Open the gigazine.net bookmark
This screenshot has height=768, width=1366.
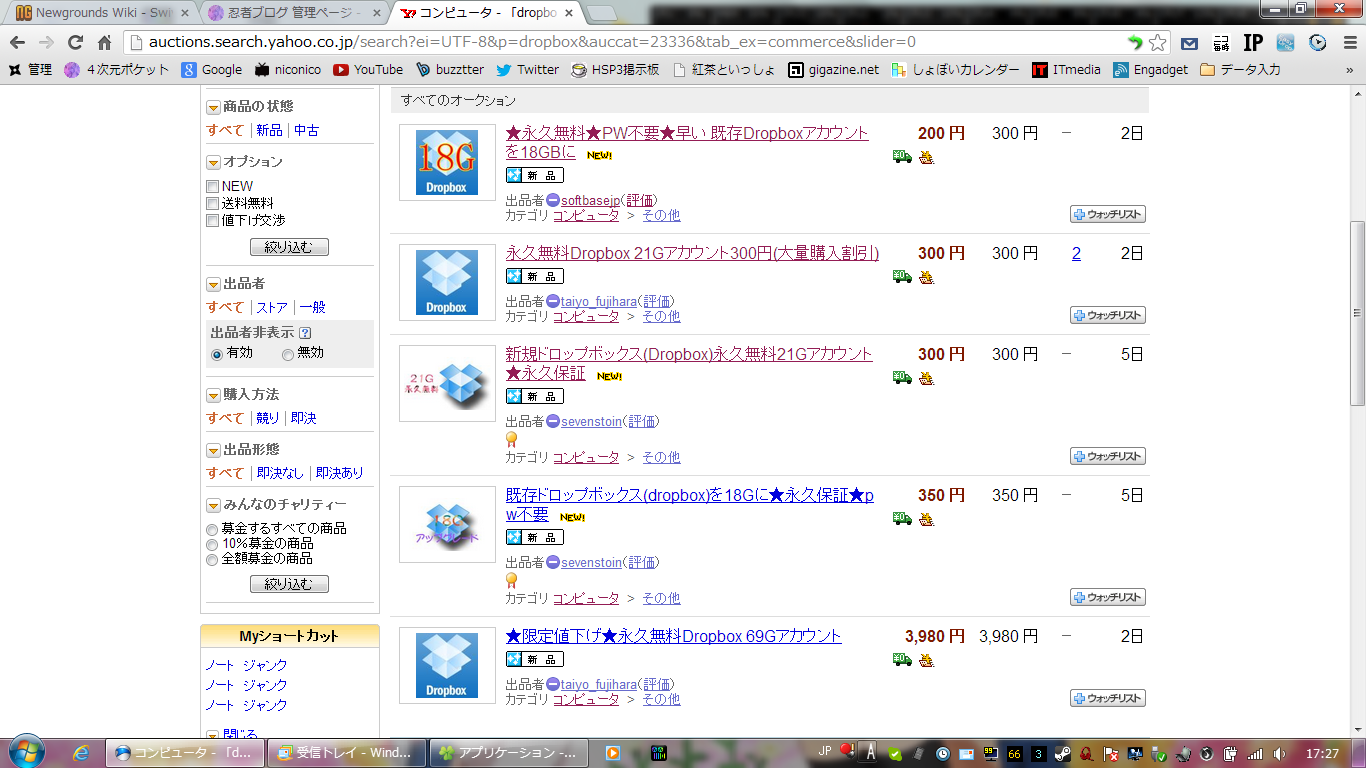click(x=833, y=70)
